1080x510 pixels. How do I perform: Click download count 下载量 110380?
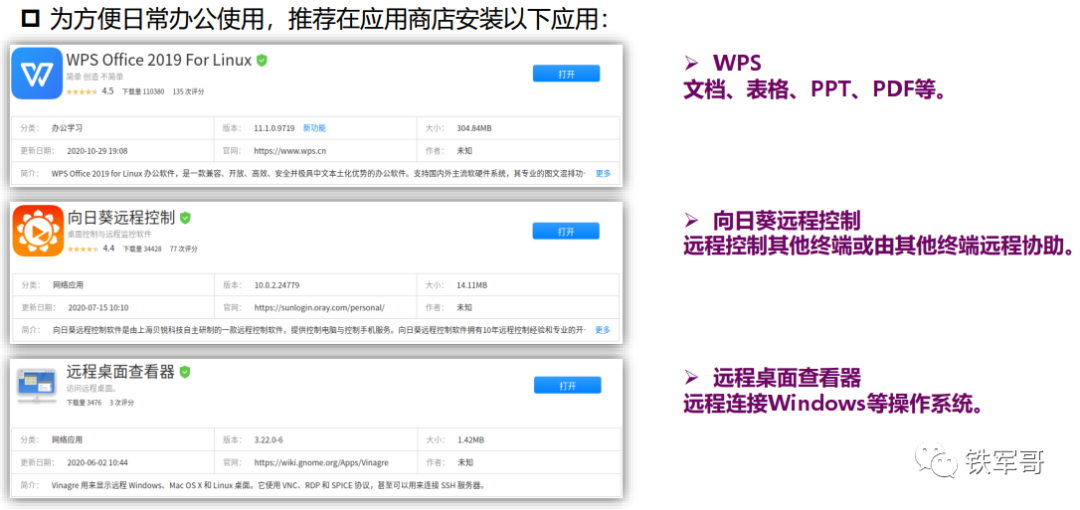tap(143, 91)
